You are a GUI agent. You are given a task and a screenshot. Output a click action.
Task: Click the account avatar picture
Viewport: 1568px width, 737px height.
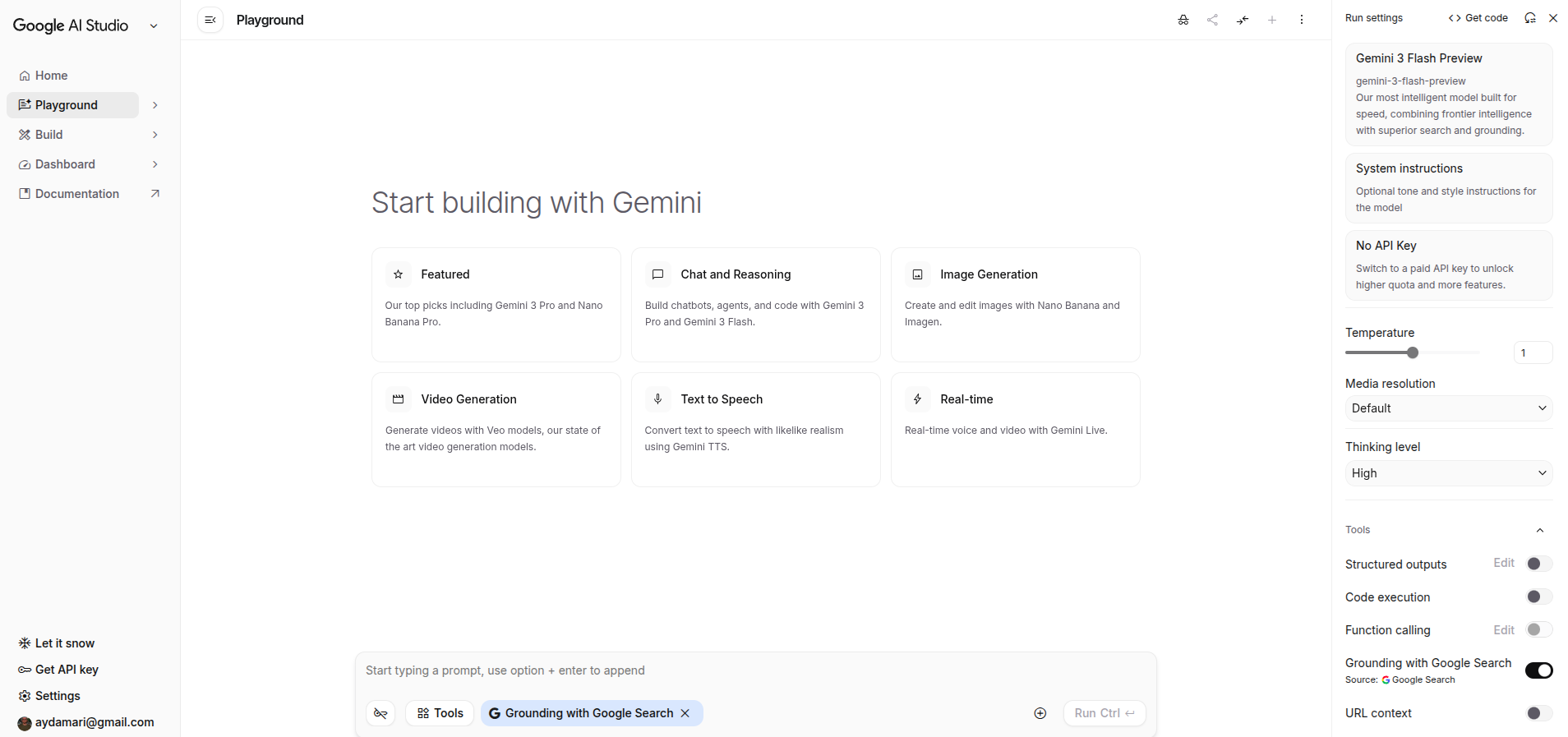point(25,723)
